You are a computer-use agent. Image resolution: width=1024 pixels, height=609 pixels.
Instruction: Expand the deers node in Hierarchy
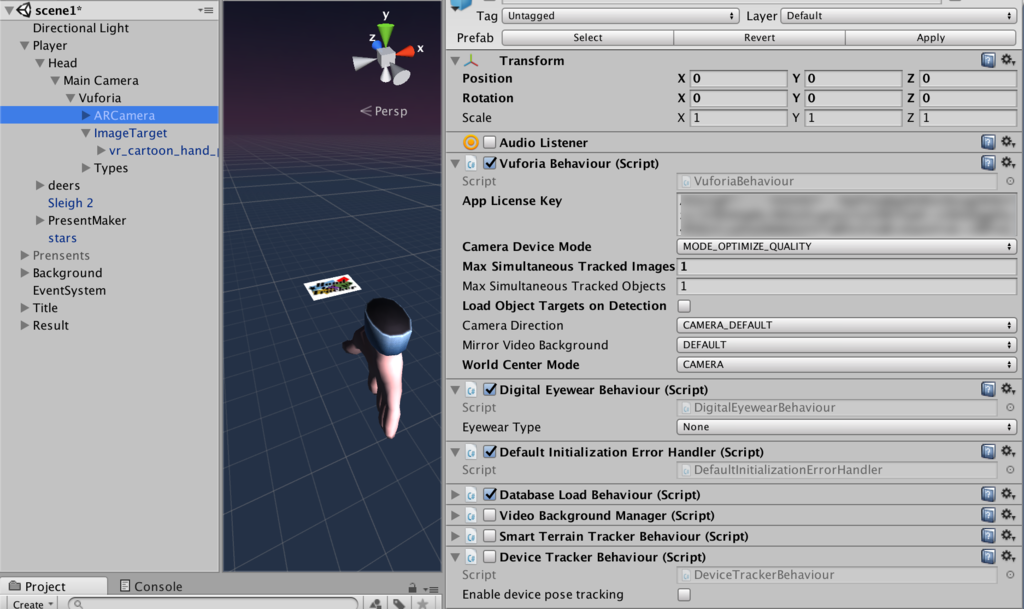(40, 185)
